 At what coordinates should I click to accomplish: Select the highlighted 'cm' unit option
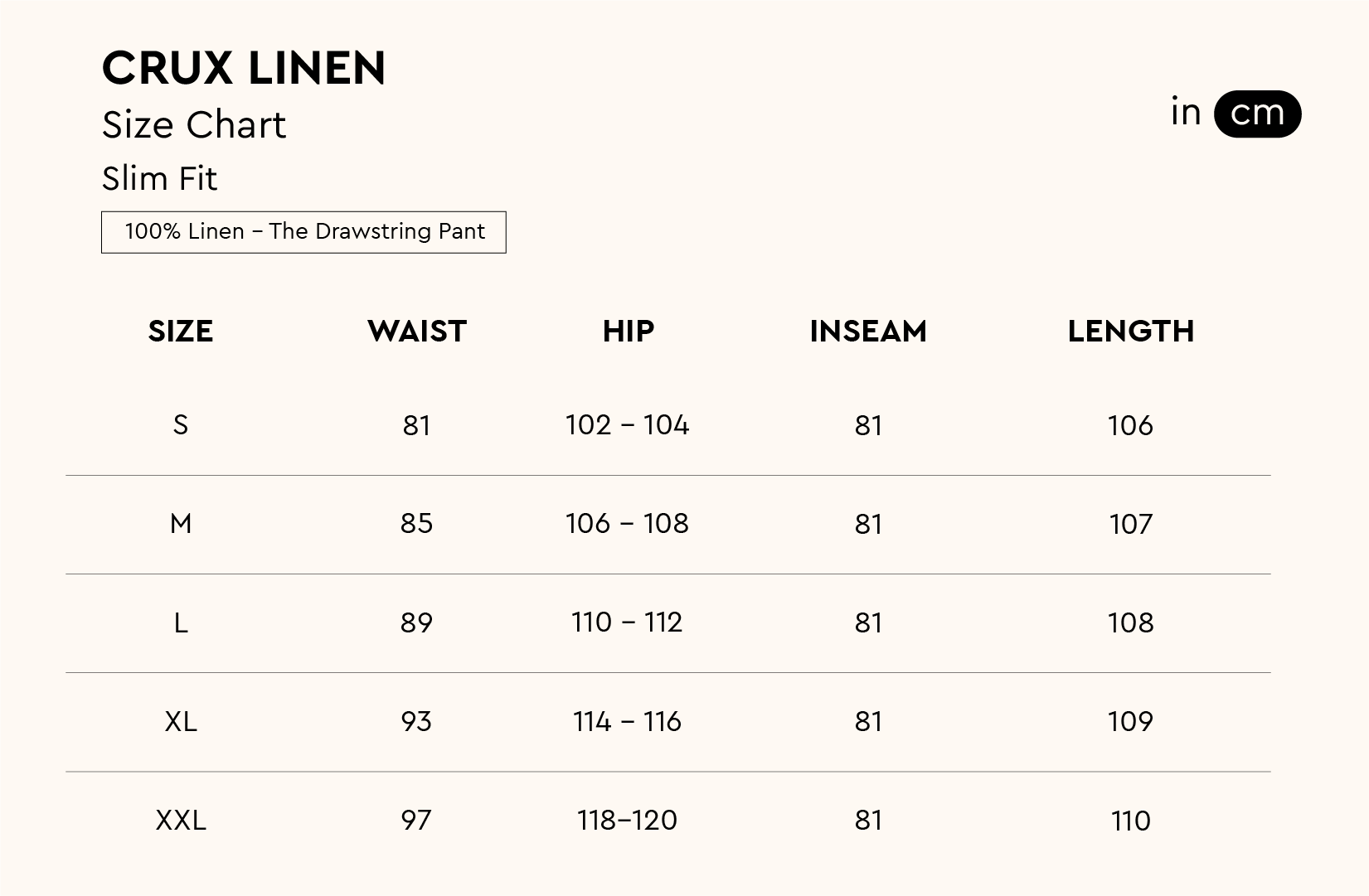pyautogui.click(x=1257, y=114)
